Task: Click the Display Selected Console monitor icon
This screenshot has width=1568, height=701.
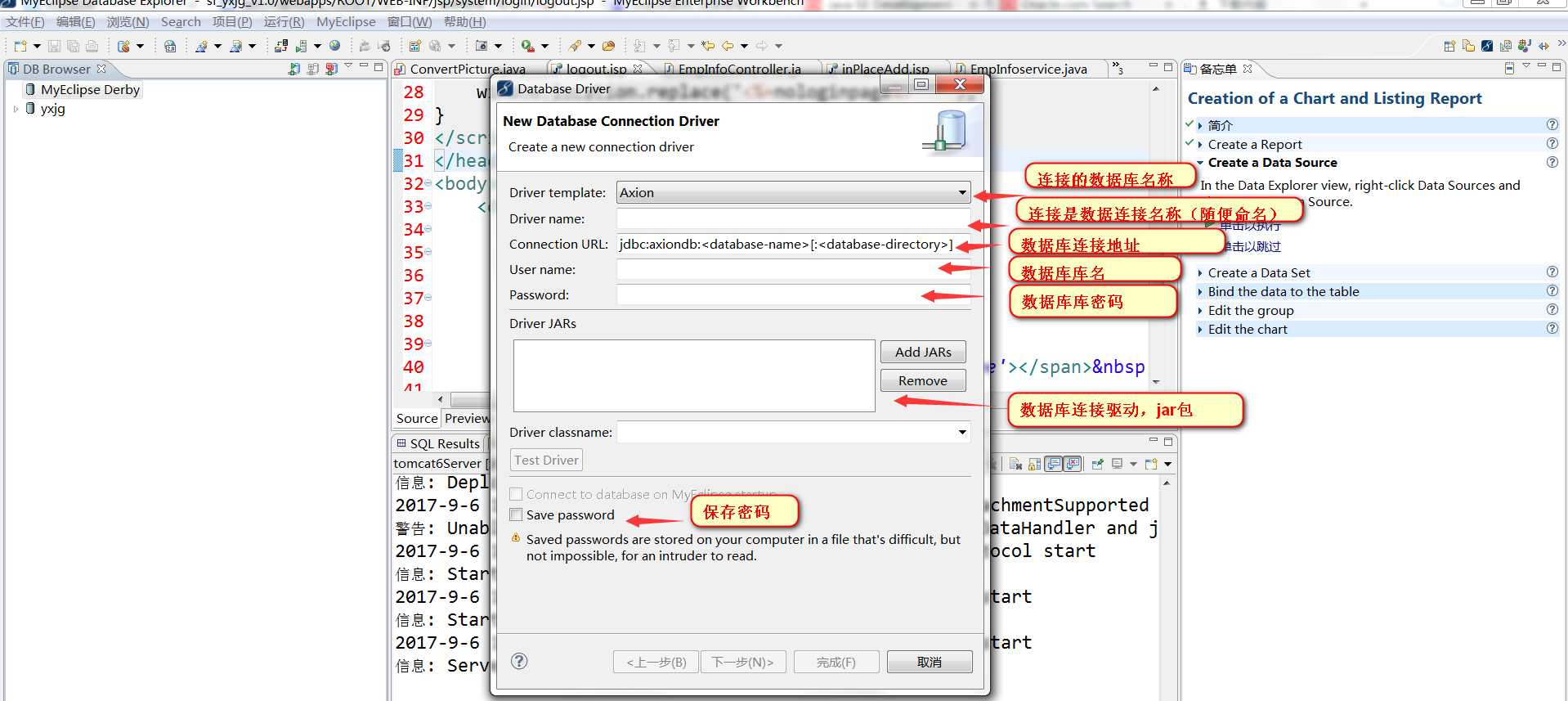Action: [x=1117, y=464]
